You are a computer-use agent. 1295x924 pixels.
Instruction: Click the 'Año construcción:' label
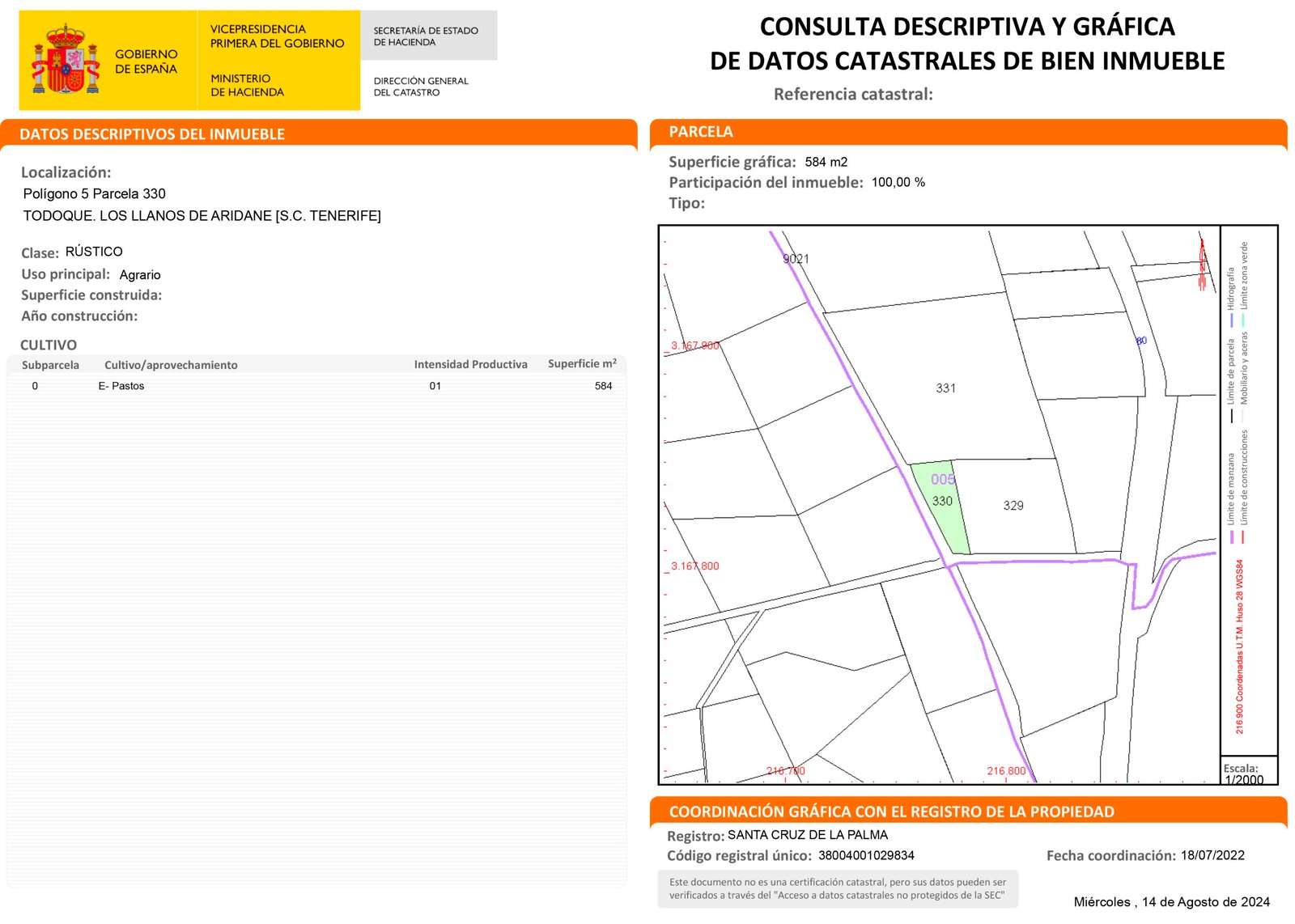(79, 316)
